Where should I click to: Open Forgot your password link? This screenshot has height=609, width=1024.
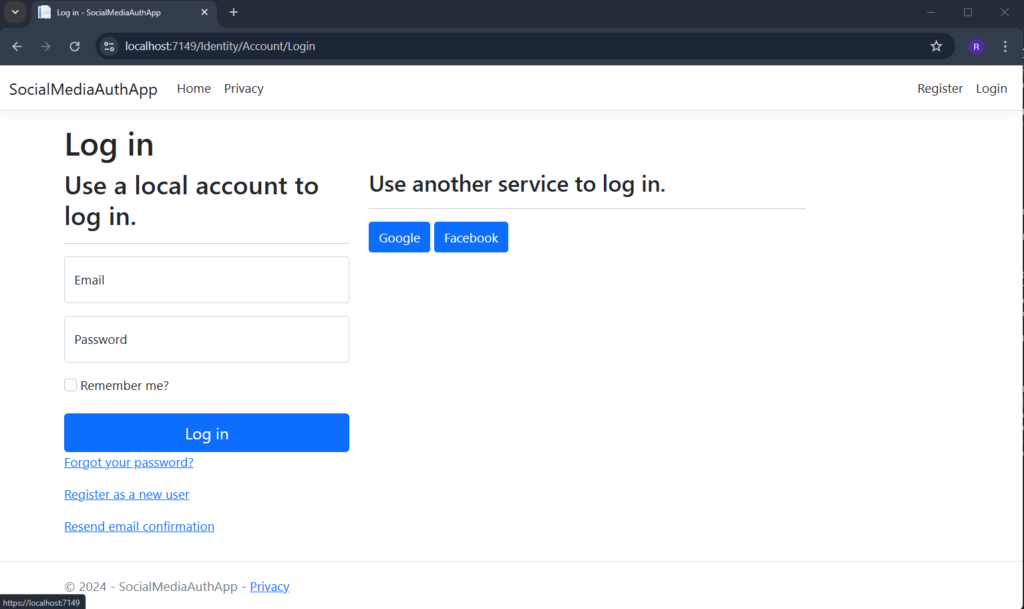click(129, 462)
